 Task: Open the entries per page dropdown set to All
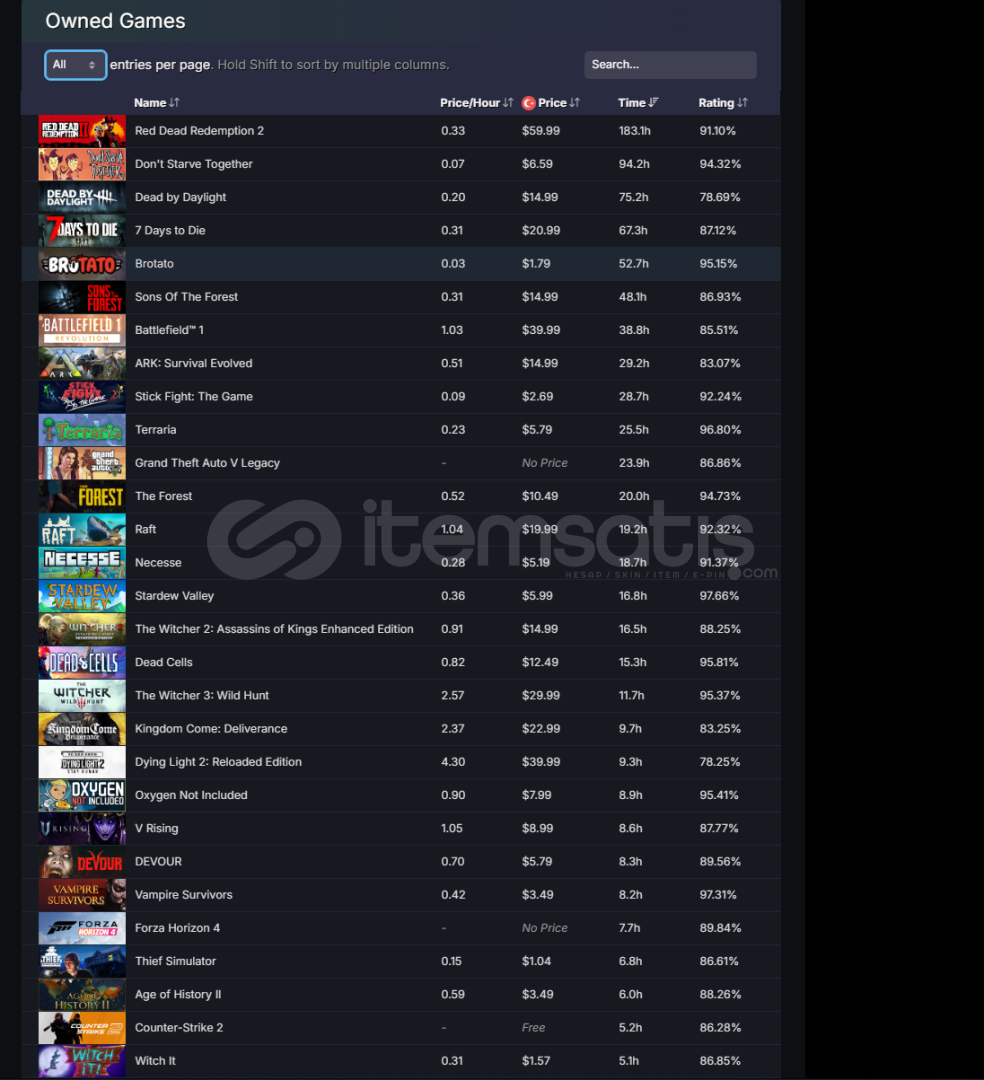pyautogui.click(x=75, y=65)
